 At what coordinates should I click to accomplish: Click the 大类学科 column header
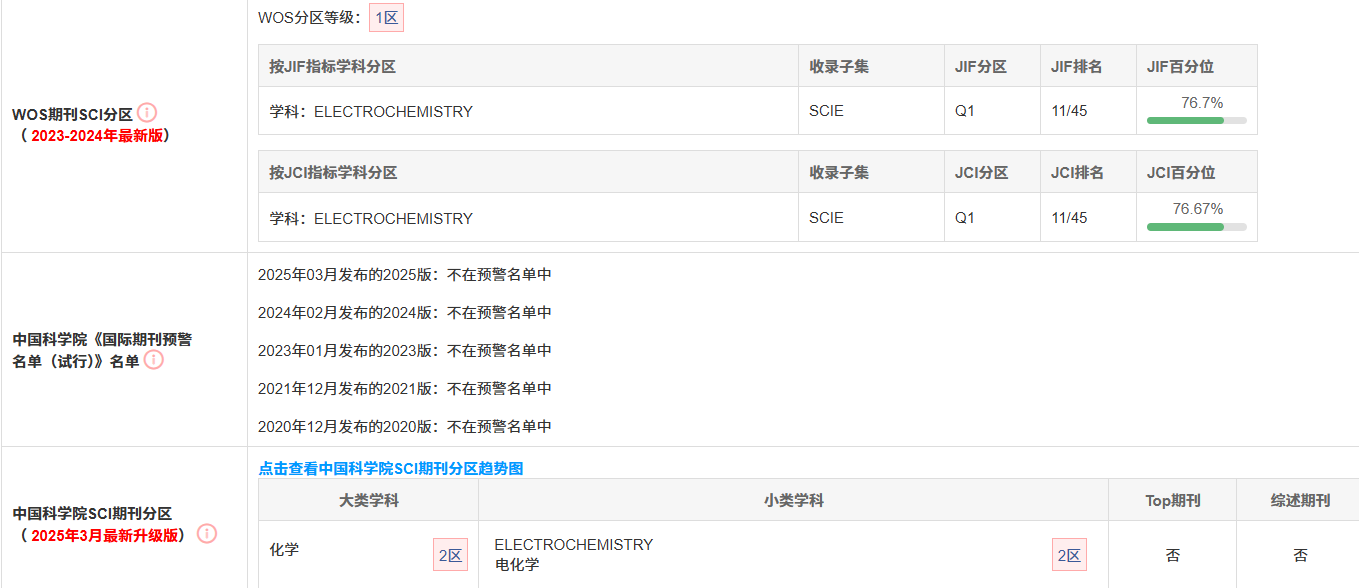point(368,500)
